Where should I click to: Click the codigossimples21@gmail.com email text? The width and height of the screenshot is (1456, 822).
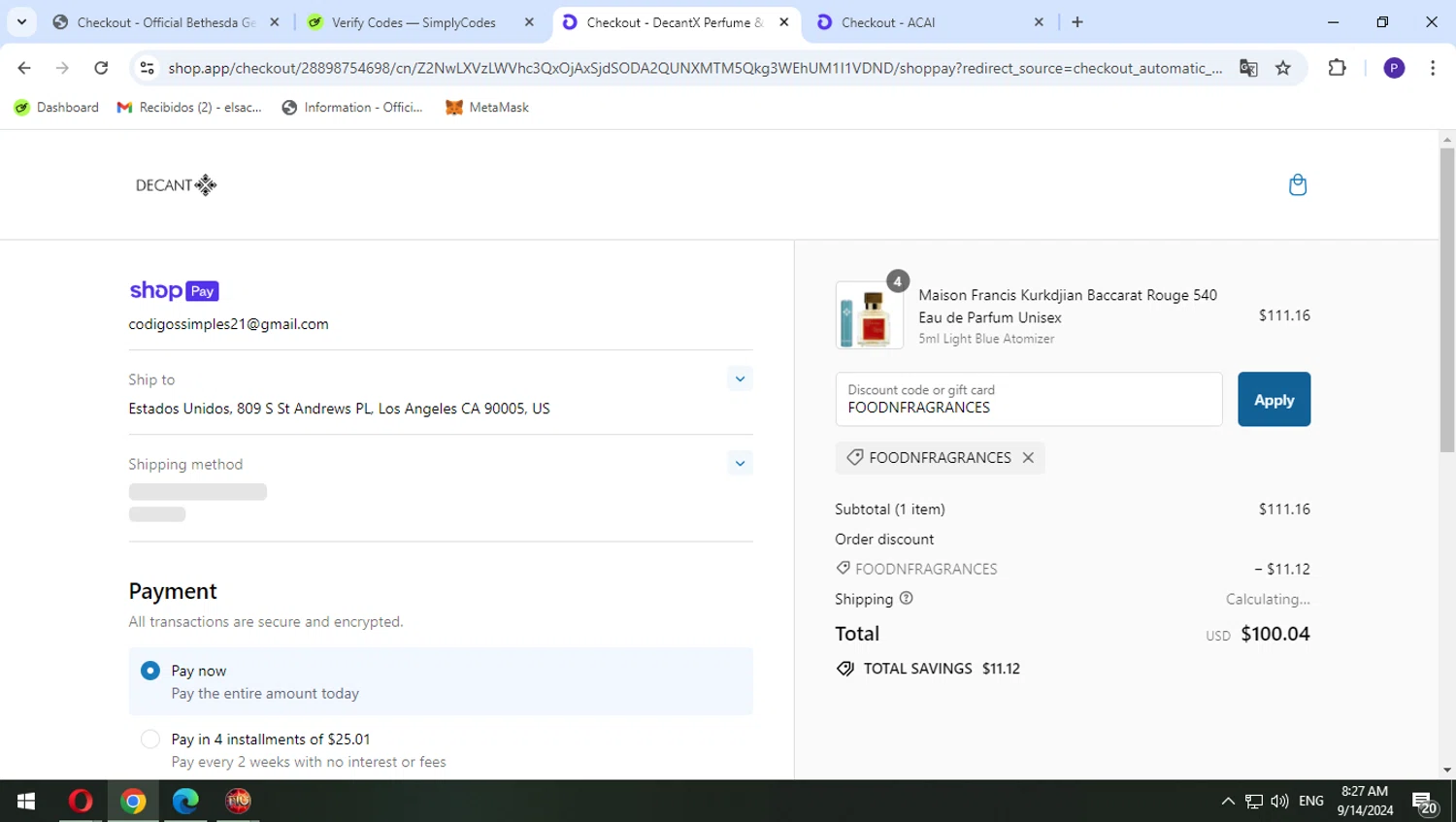coord(229,324)
